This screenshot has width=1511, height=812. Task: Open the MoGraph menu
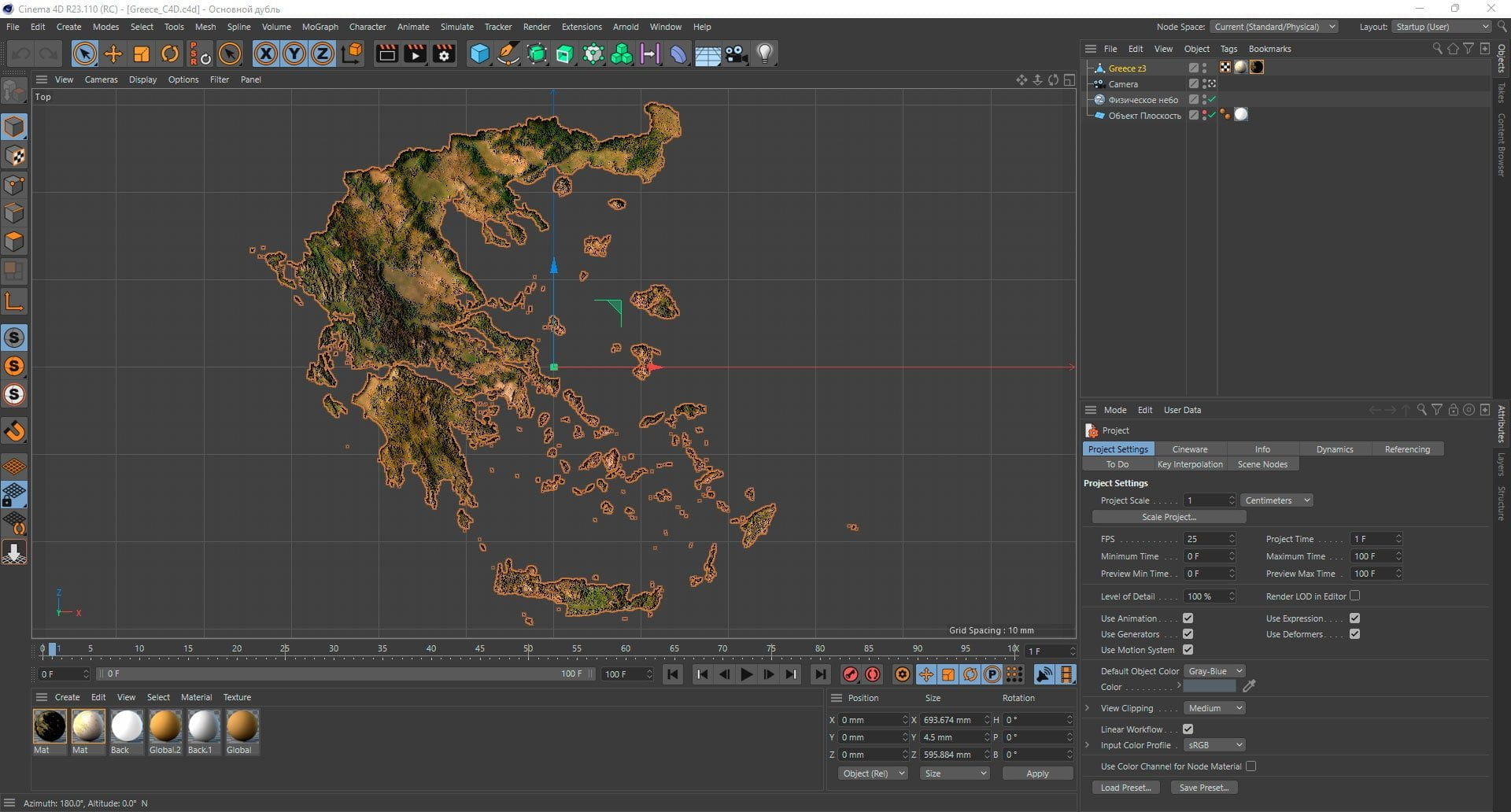pos(320,27)
